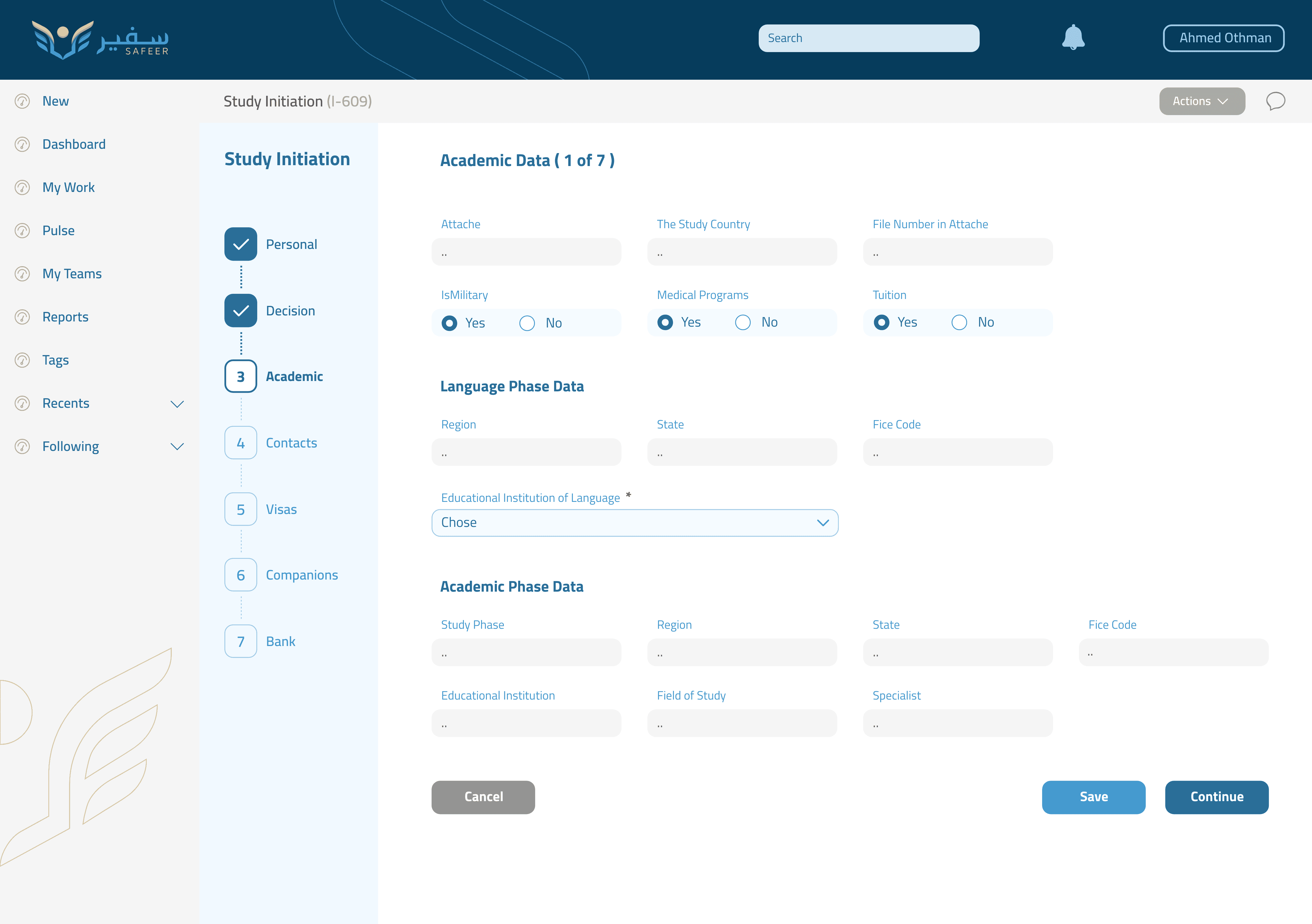Viewport: 1312px width, 924px height.
Task: Open the My Work menu item
Action: tap(68, 187)
